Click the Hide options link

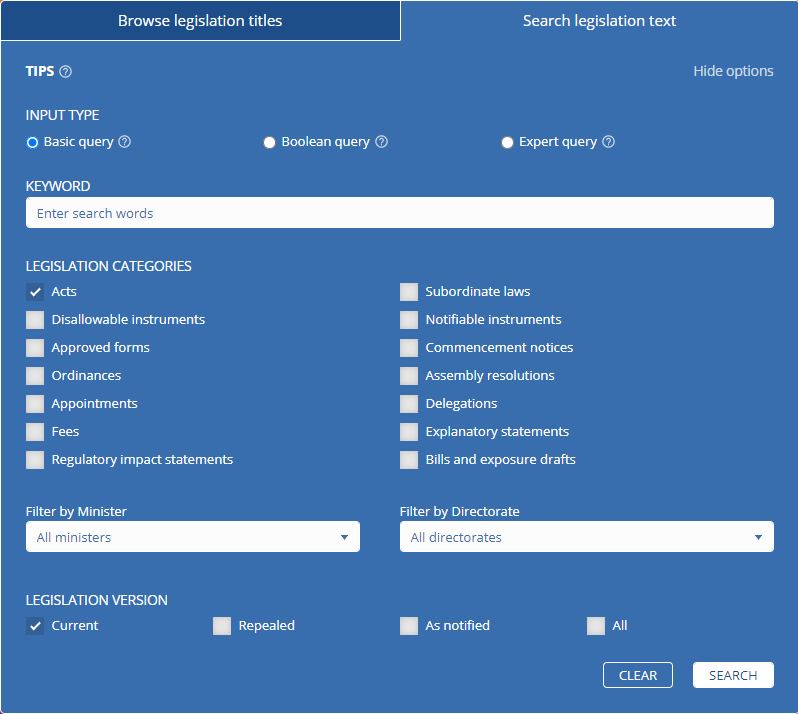click(x=733, y=71)
